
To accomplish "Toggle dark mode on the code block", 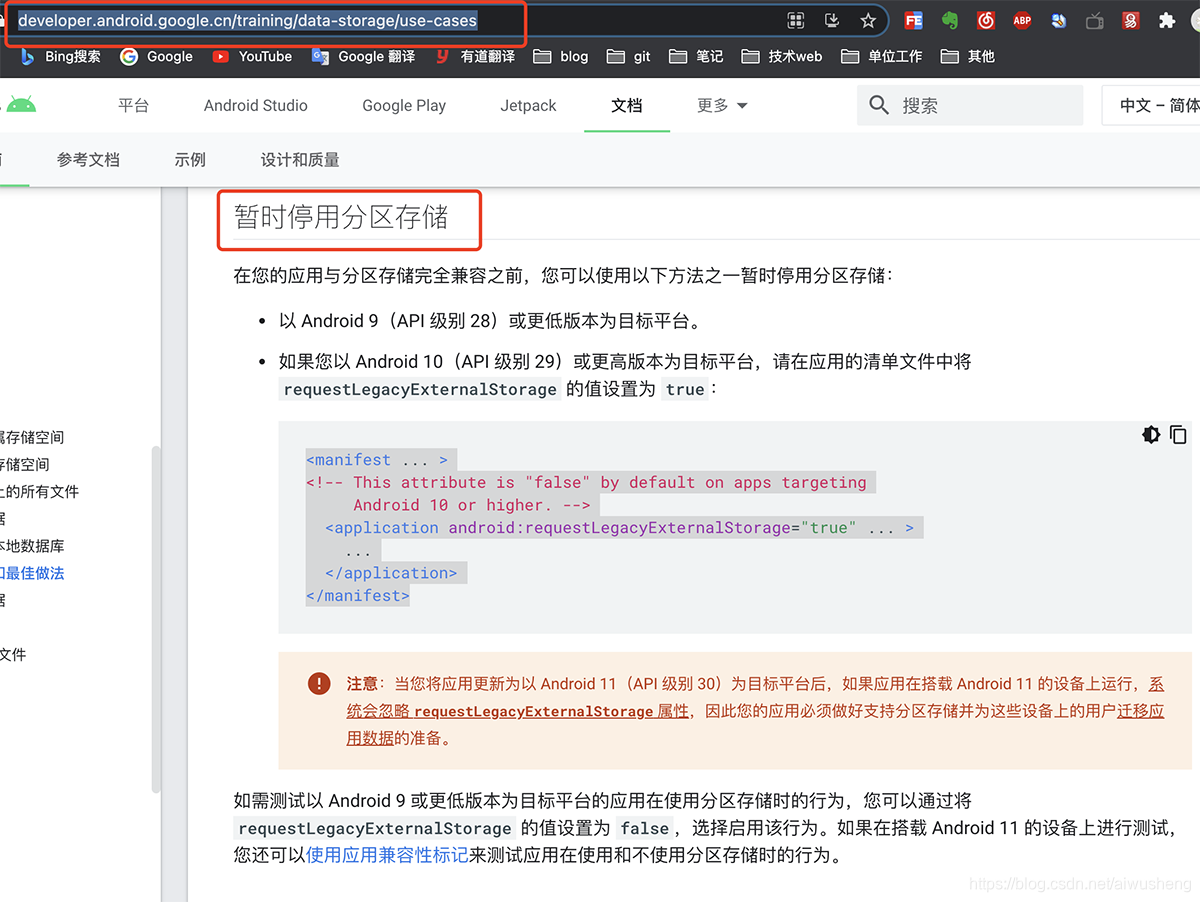I will (x=1151, y=435).
